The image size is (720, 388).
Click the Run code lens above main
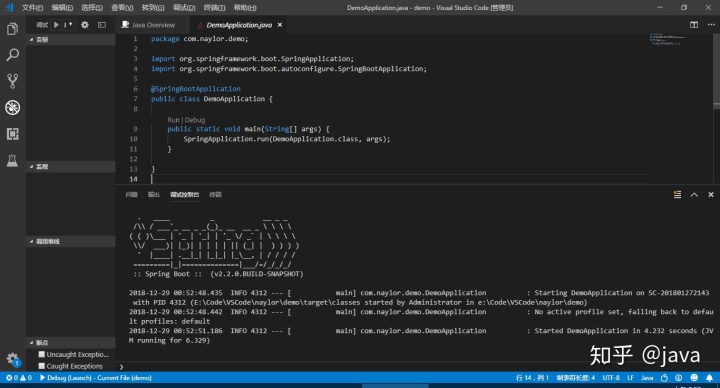click(x=173, y=119)
